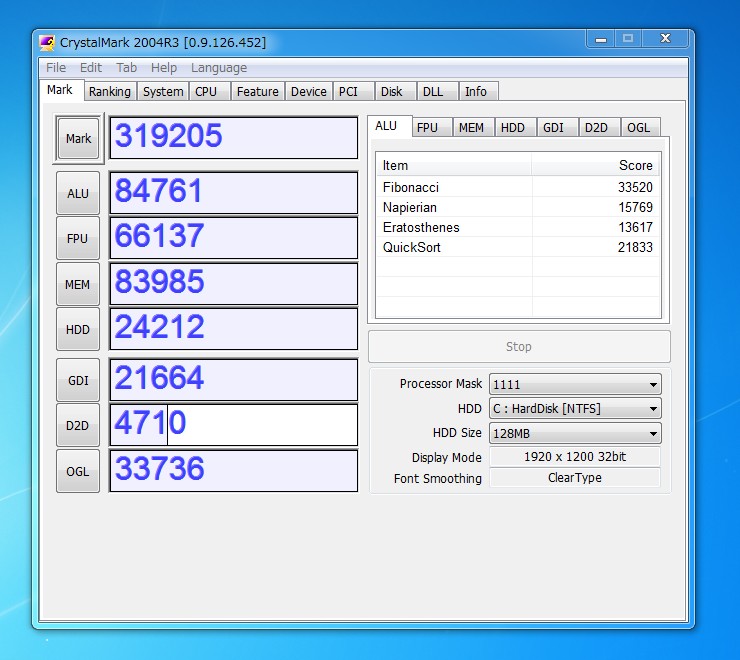740x660 pixels.
Task: Click the QuickSort score 21833
Action: (x=635, y=247)
